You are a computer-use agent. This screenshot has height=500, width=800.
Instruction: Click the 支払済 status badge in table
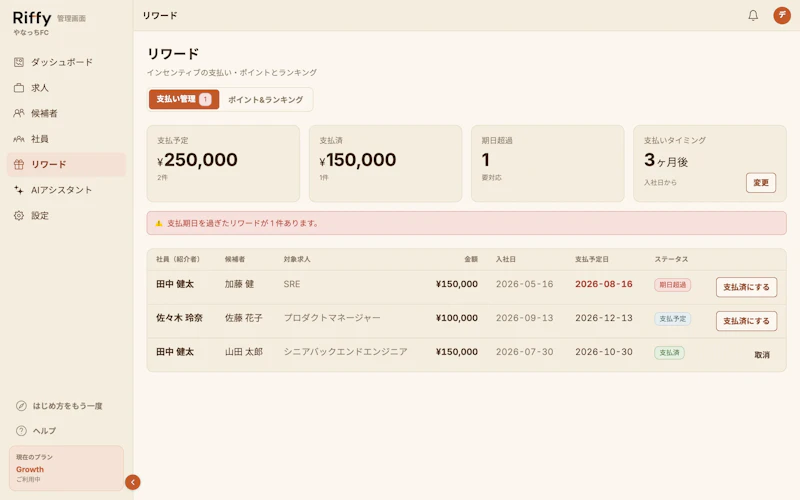[x=669, y=353]
